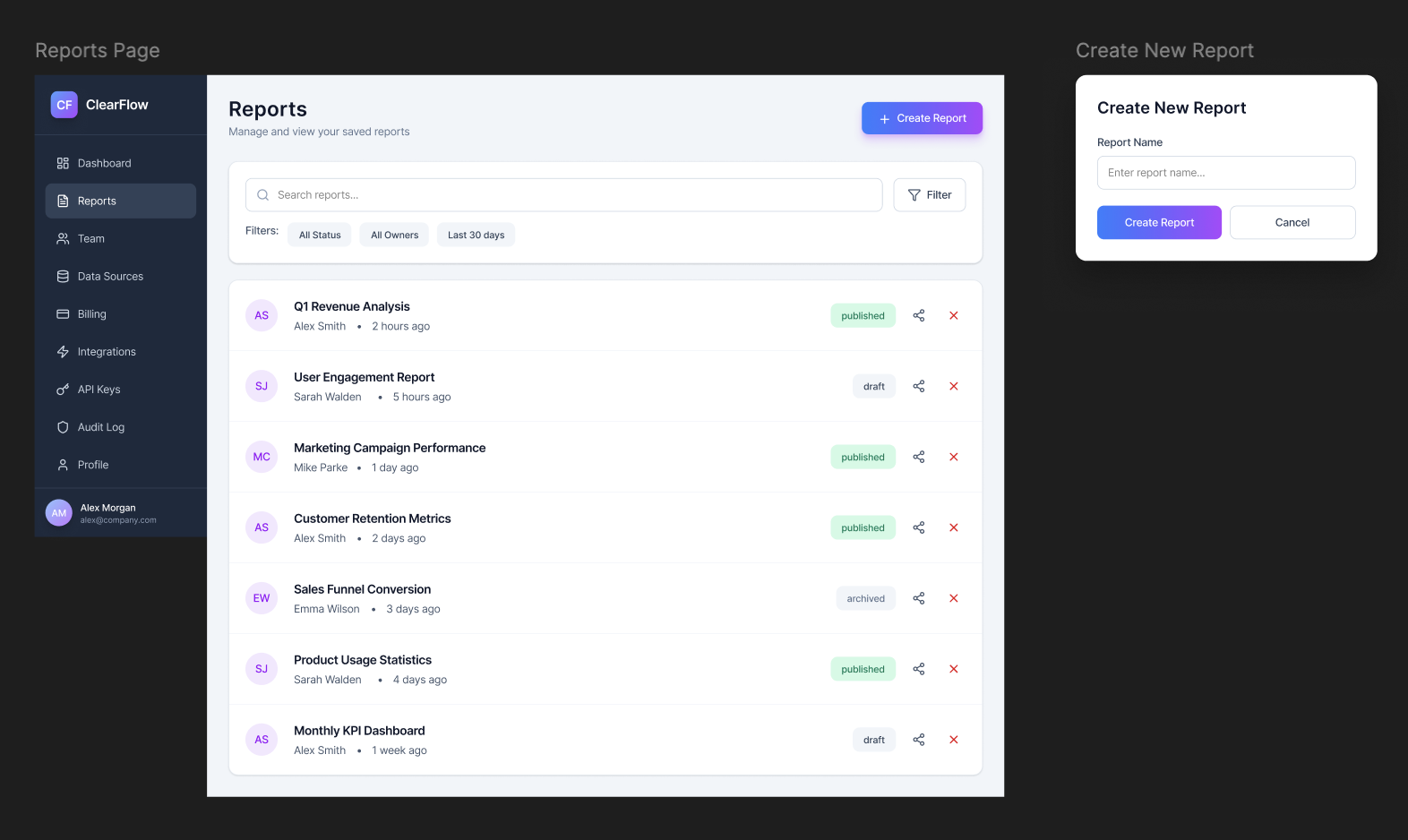The height and width of the screenshot is (840, 1408).
Task: Open the User Engagement Report title
Action: (x=365, y=377)
